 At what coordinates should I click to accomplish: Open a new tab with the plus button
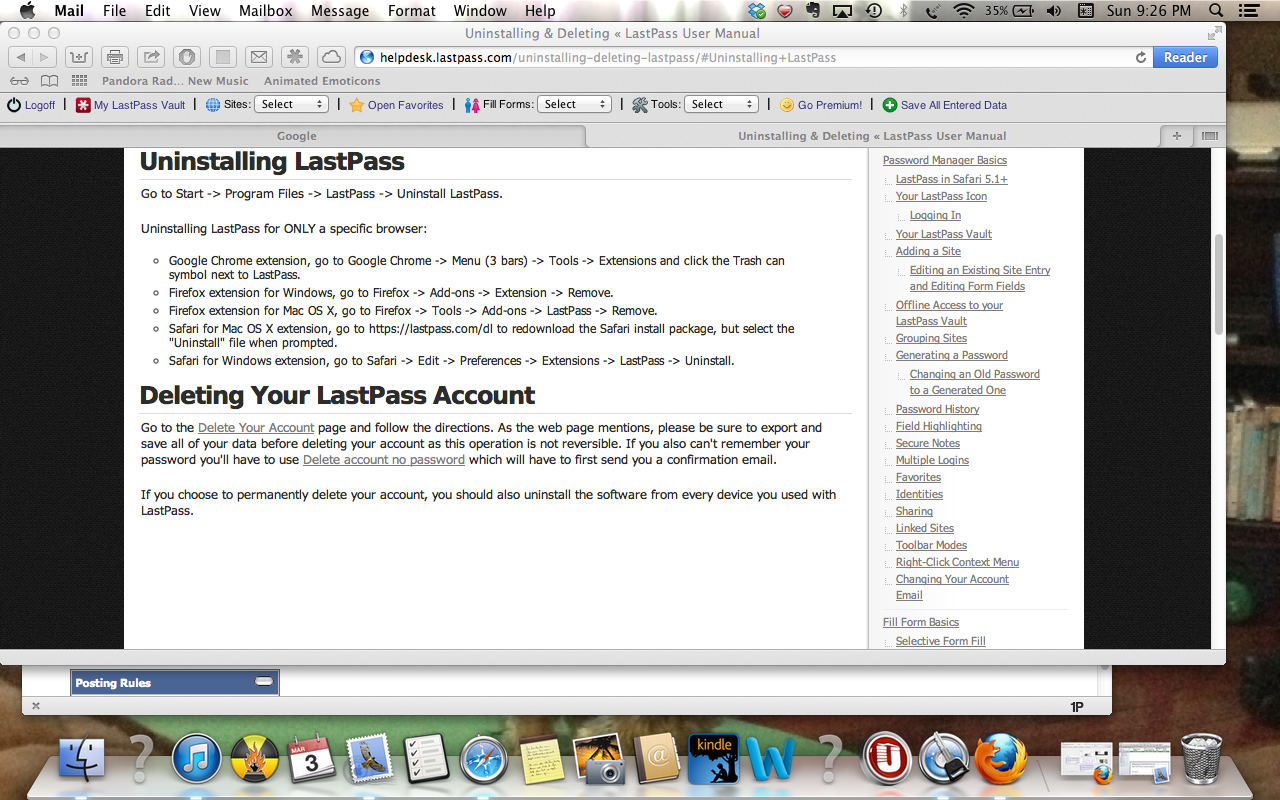coord(1176,136)
